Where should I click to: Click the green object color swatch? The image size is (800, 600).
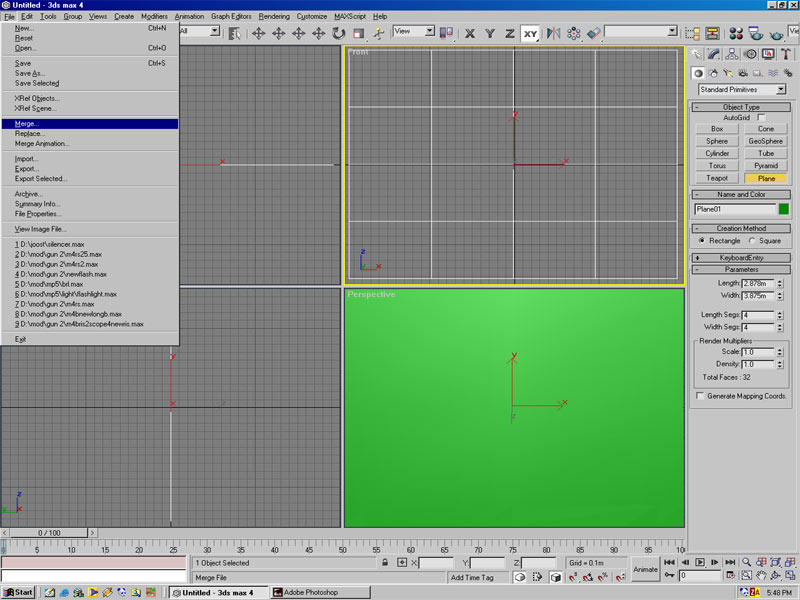tap(784, 209)
